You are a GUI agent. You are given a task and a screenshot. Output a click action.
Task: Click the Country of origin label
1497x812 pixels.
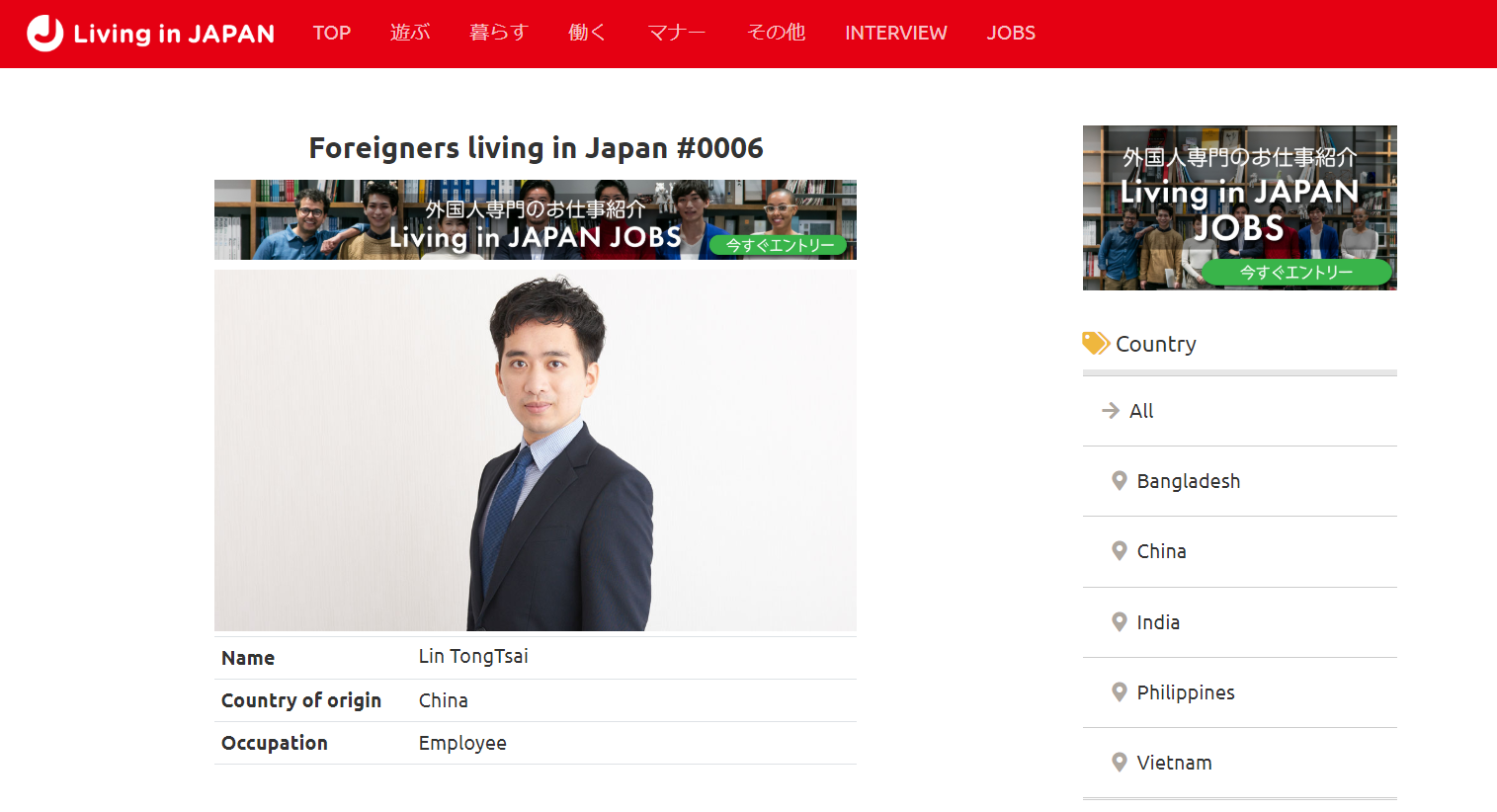click(x=301, y=700)
